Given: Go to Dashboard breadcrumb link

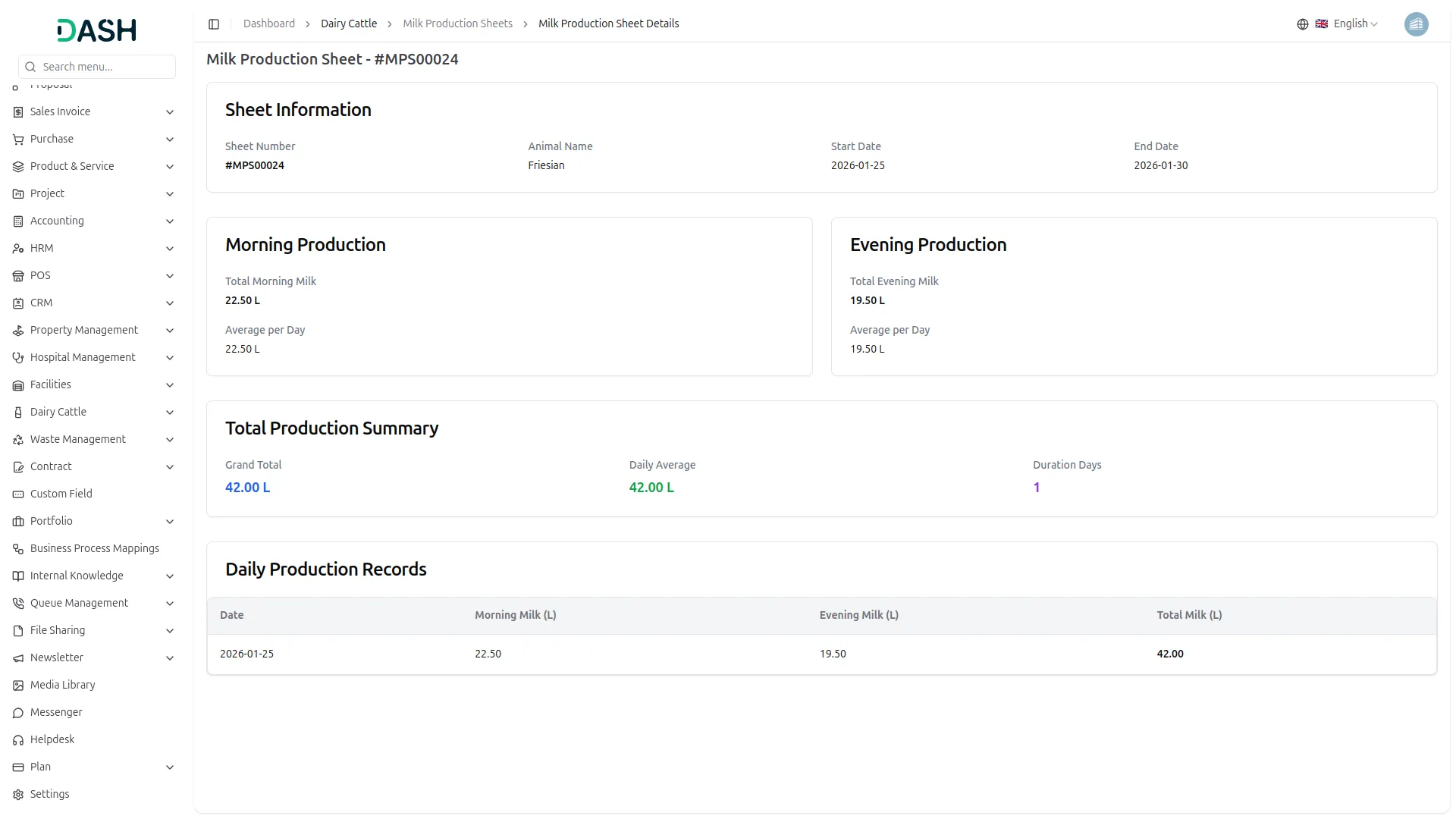Looking at the screenshot, I should pyautogui.click(x=269, y=24).
